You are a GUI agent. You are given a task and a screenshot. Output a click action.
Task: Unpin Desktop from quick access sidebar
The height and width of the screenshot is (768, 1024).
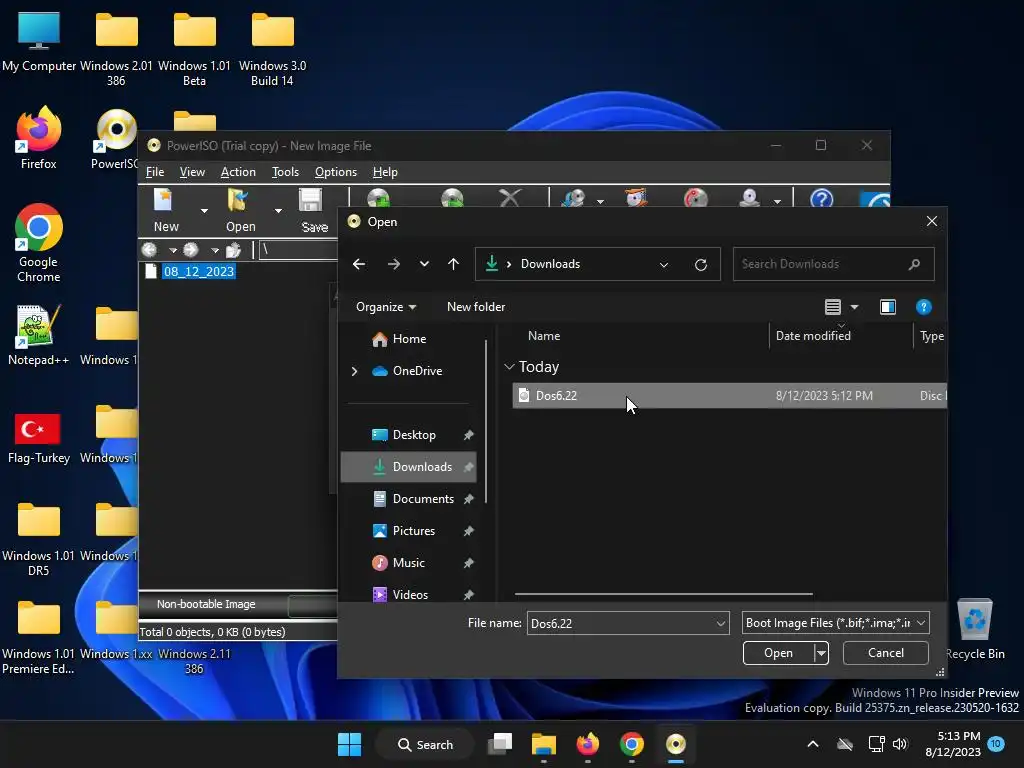tap(468, 435)
